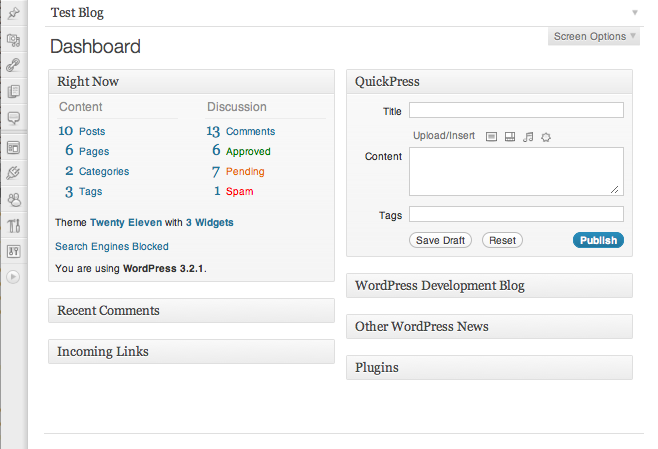Expand the Other WordPress News widget
Screen dimensions: 658x449
tap(489, 326)
